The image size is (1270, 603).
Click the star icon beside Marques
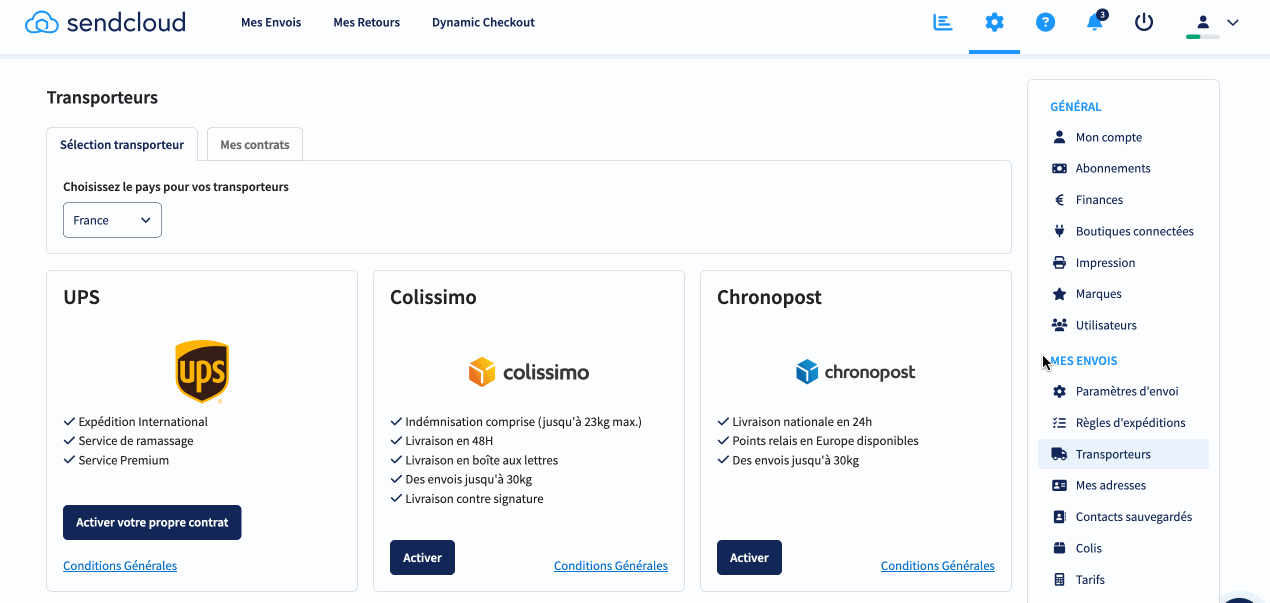click(1060, 294)
